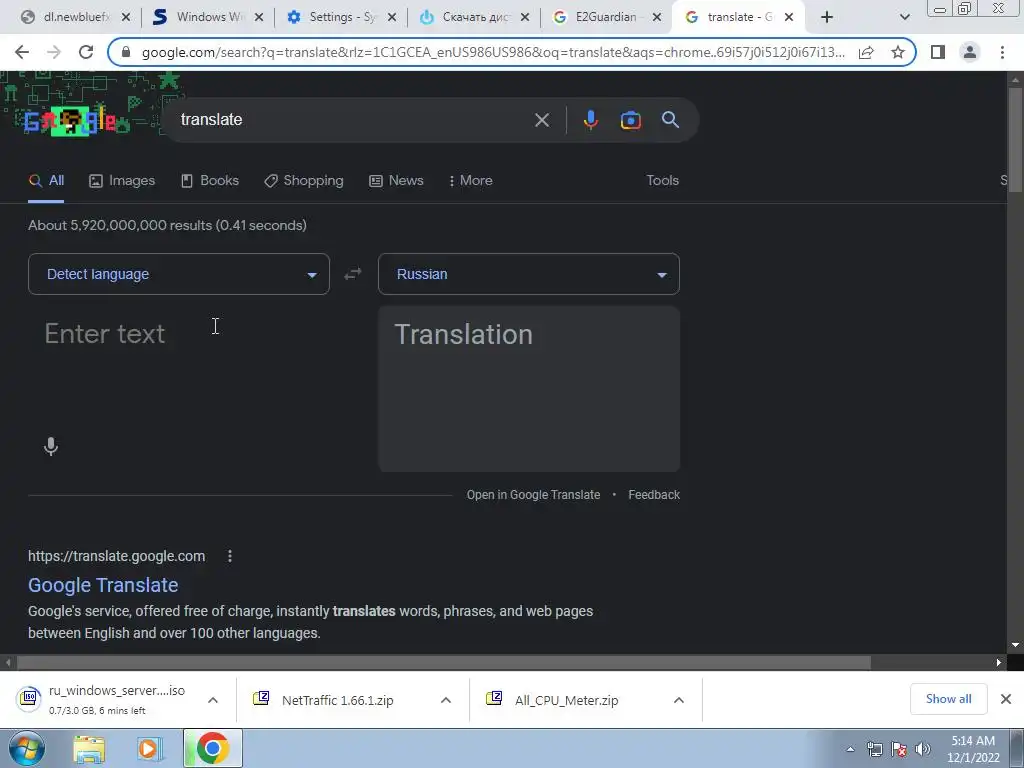Click the network tray icon

[x=874, y=749]
